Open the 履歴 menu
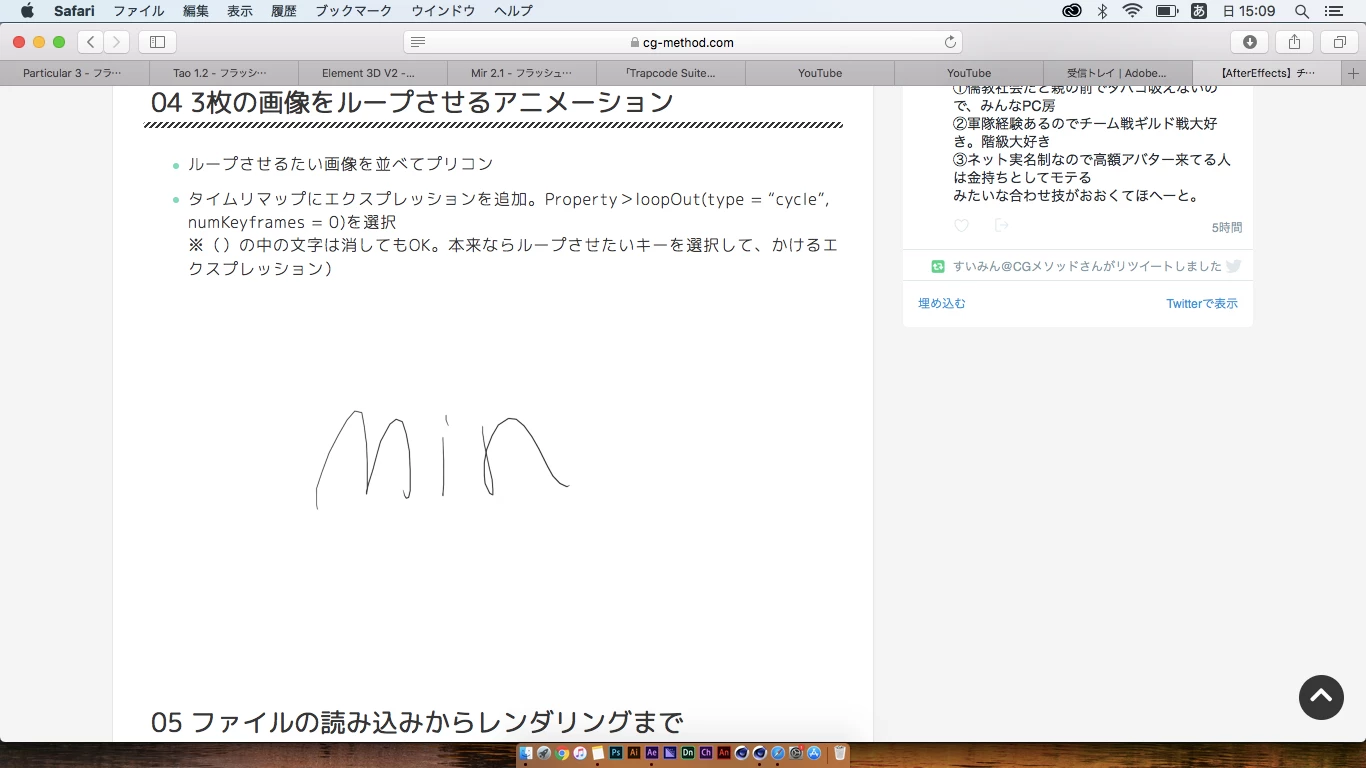The image size is (1366, 768). click(x=284, y=11)
